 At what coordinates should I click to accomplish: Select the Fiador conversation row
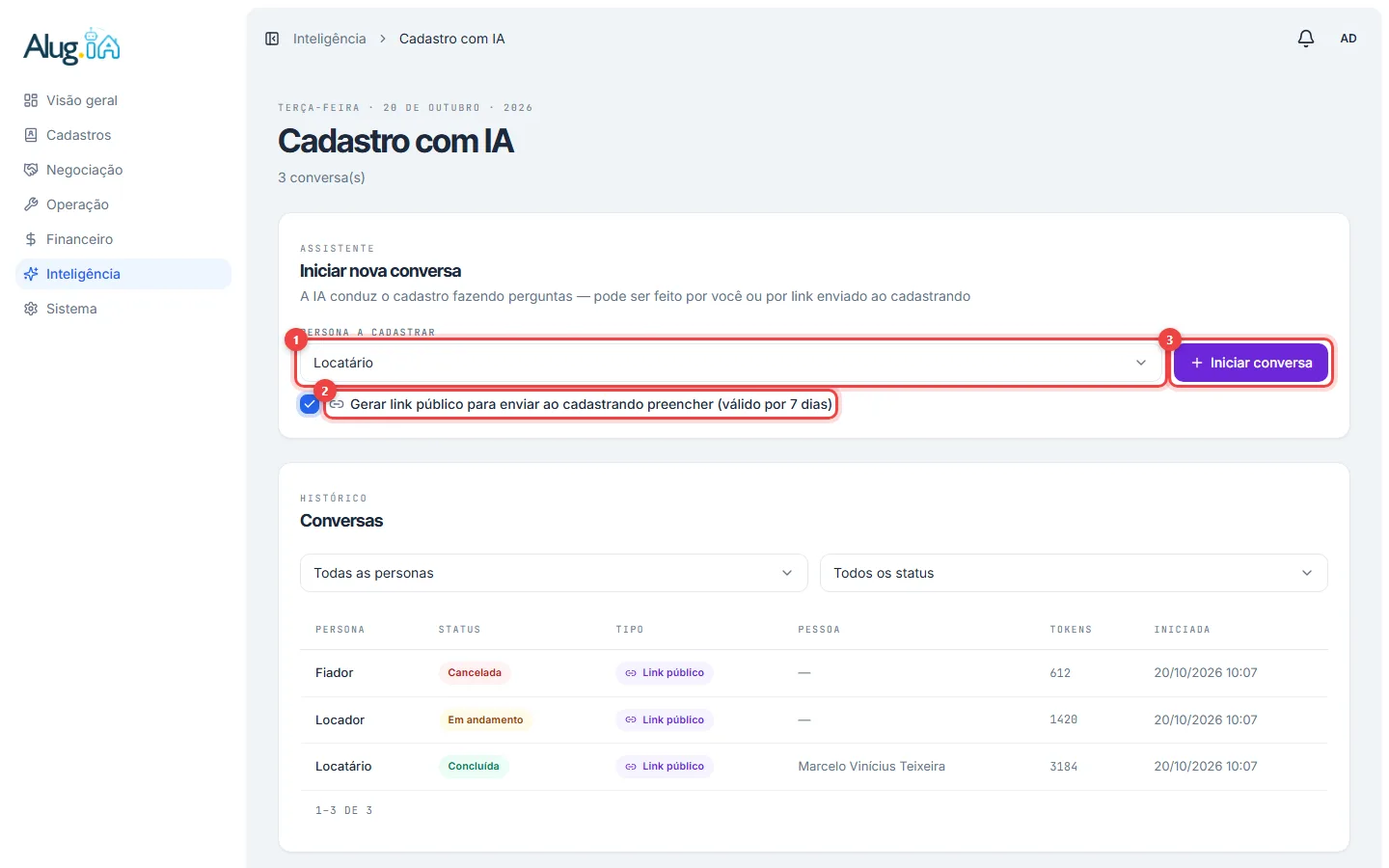(814, 673)
